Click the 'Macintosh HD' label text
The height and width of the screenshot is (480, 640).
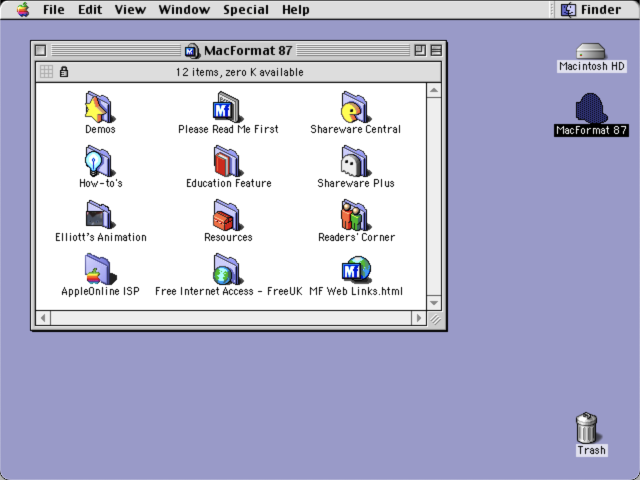591,66
